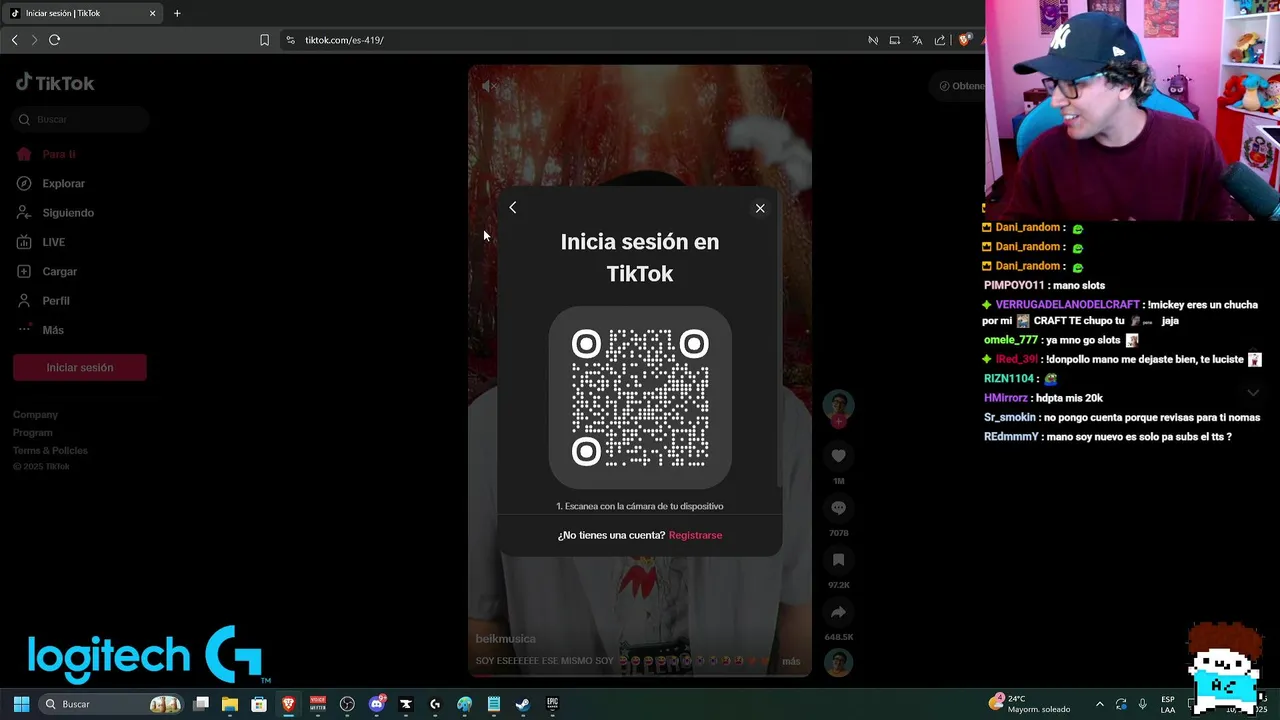The height and width of the screenshot is (720, 1280).
Task: Open the sound disc avatar below share
Action: pyautogui.click(x=838, y=662)
